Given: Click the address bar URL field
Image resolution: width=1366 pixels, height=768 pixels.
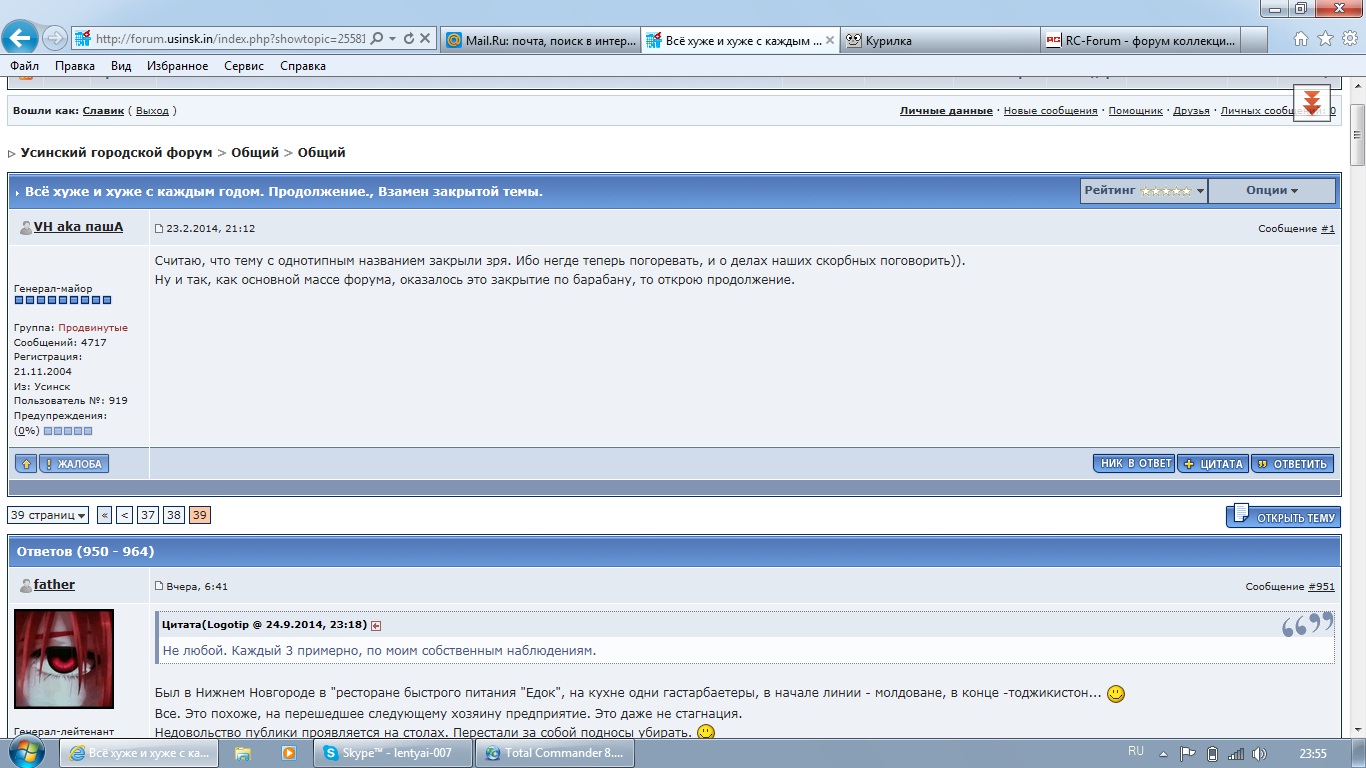Looking at the screenshot, I should click(x=228, y=39).
